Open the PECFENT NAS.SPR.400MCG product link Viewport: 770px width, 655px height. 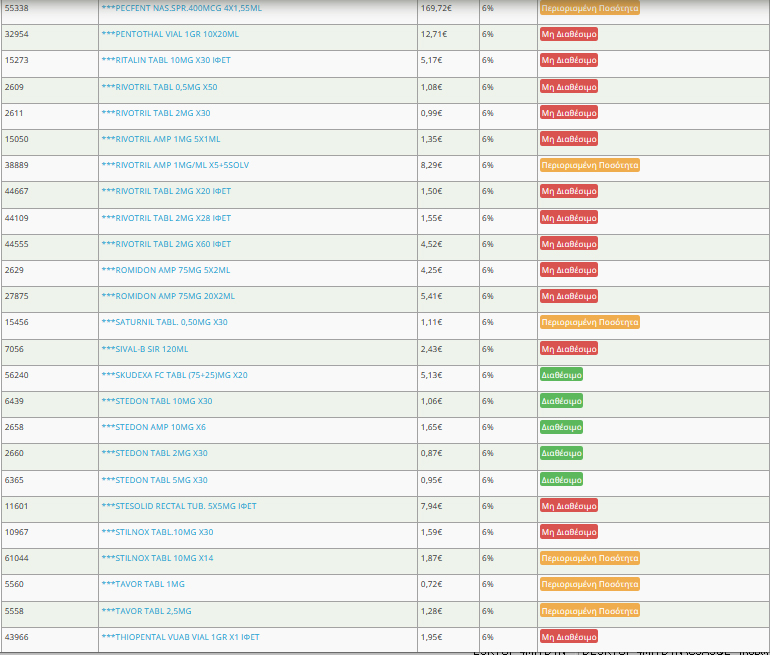point(181,8)
